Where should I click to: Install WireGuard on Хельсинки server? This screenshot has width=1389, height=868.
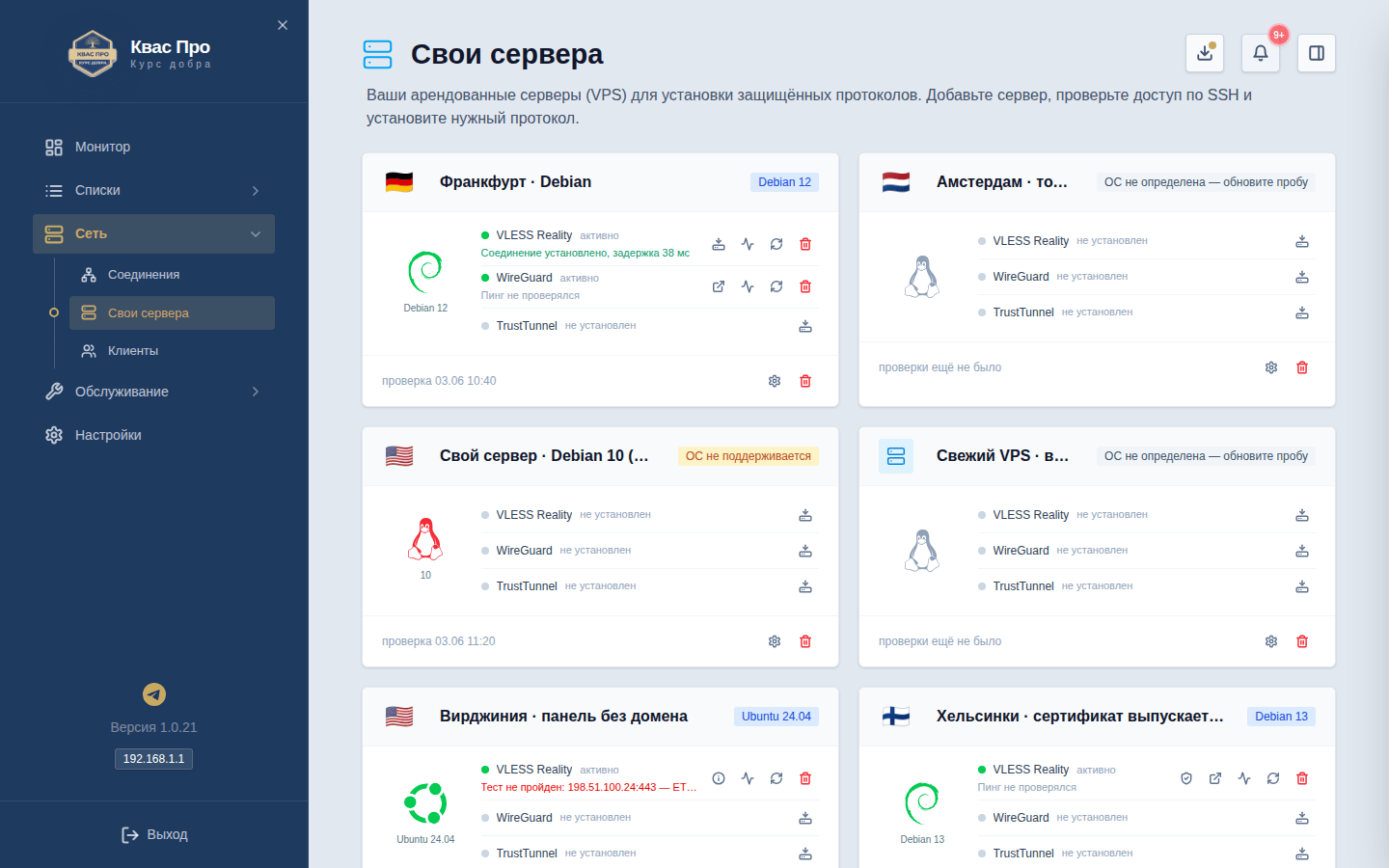coord(1302,818)
